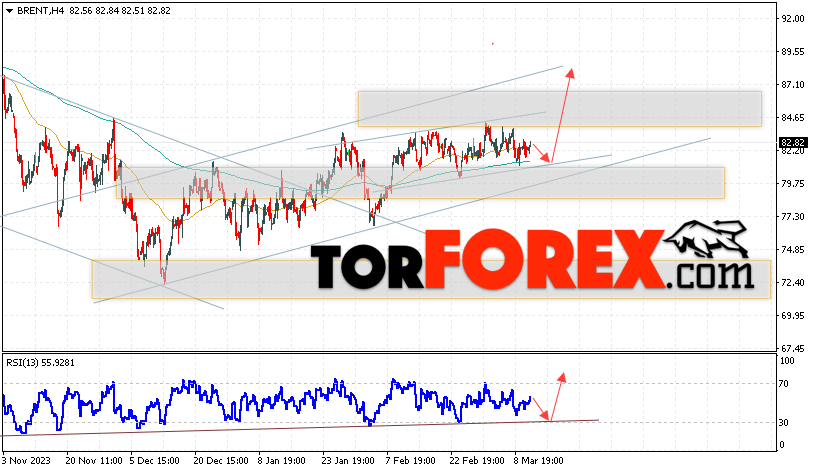This screenshot has height=472, width=816.
Task: Select the 79.75 price axis label
Action: click(x=793, y=184)
